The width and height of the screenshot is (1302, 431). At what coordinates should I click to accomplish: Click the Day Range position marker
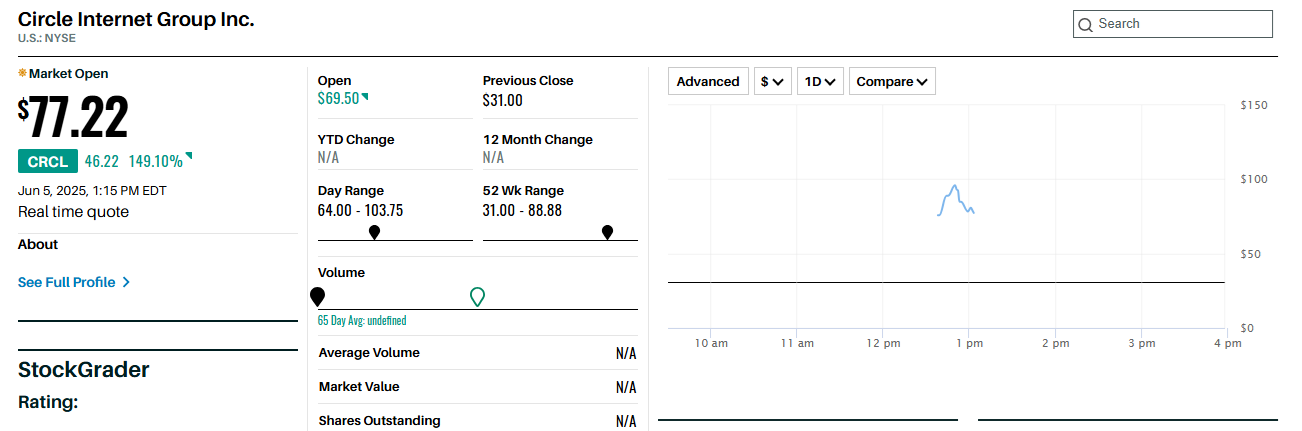pyautogui.click(x=374, y=232)
